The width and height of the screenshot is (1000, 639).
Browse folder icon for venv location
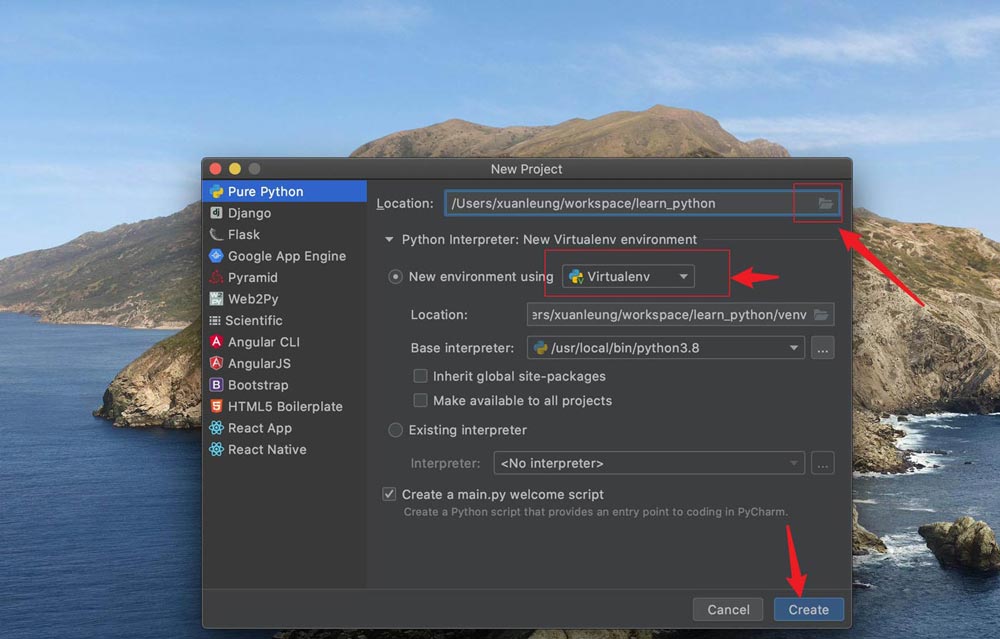click(821, 315)
